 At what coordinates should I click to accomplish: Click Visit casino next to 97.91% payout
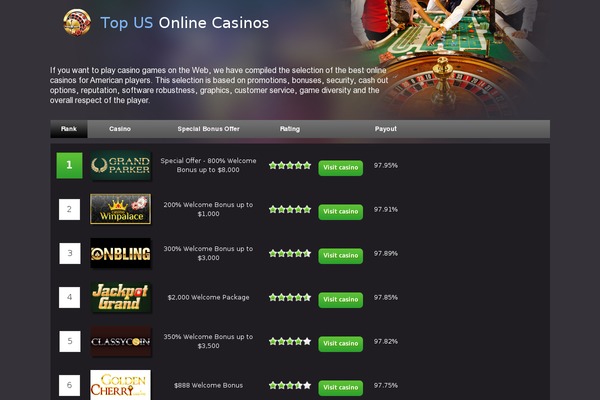[x=341, y=212]
